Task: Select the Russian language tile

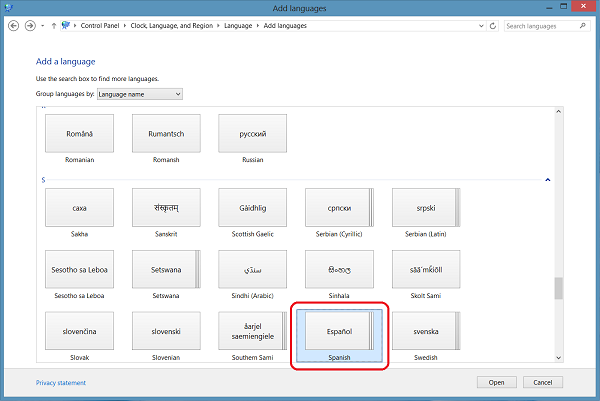Action: [x=252, y=133]
